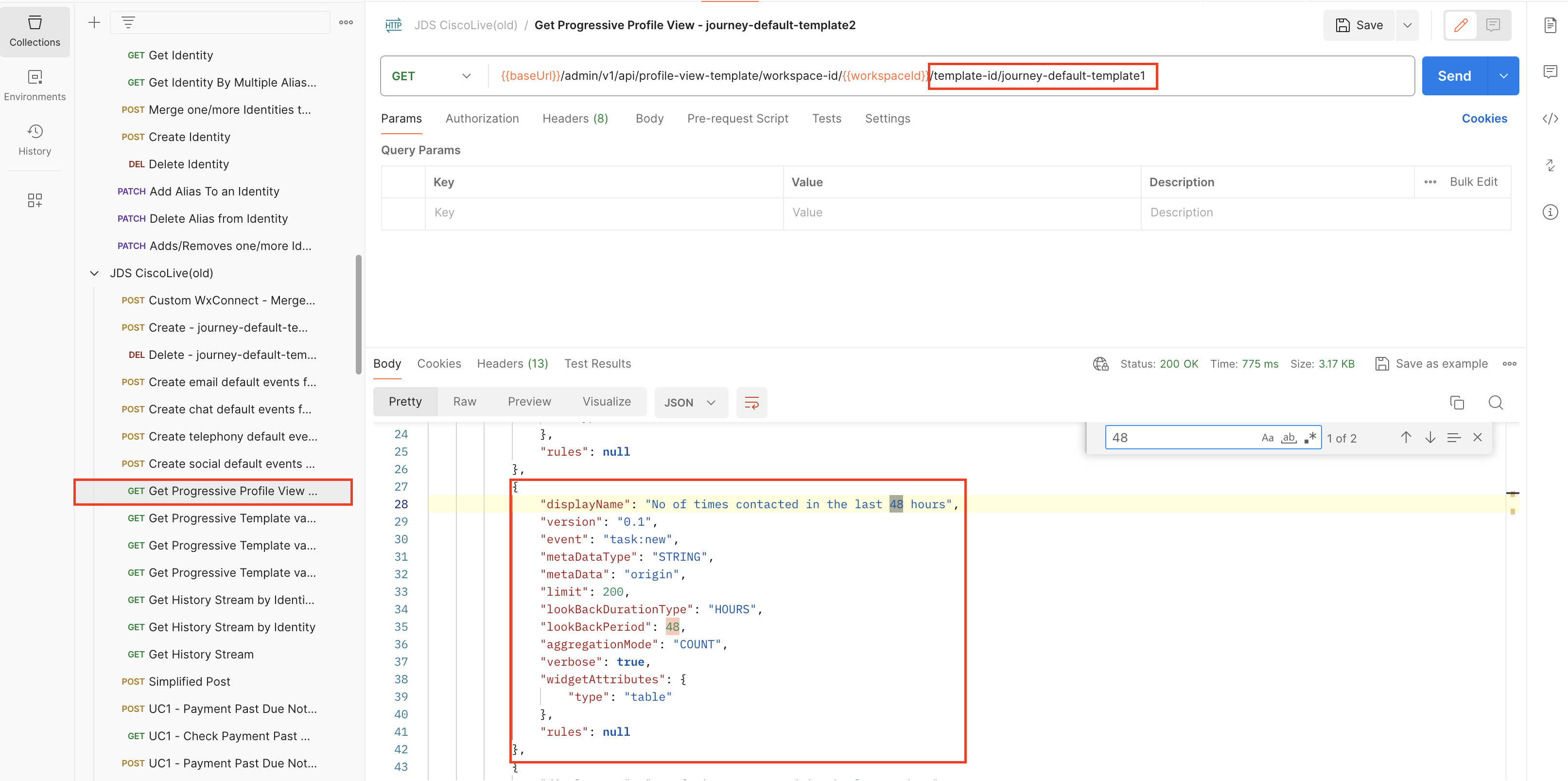Switch to the Headers (8) tab

[575, 119]
